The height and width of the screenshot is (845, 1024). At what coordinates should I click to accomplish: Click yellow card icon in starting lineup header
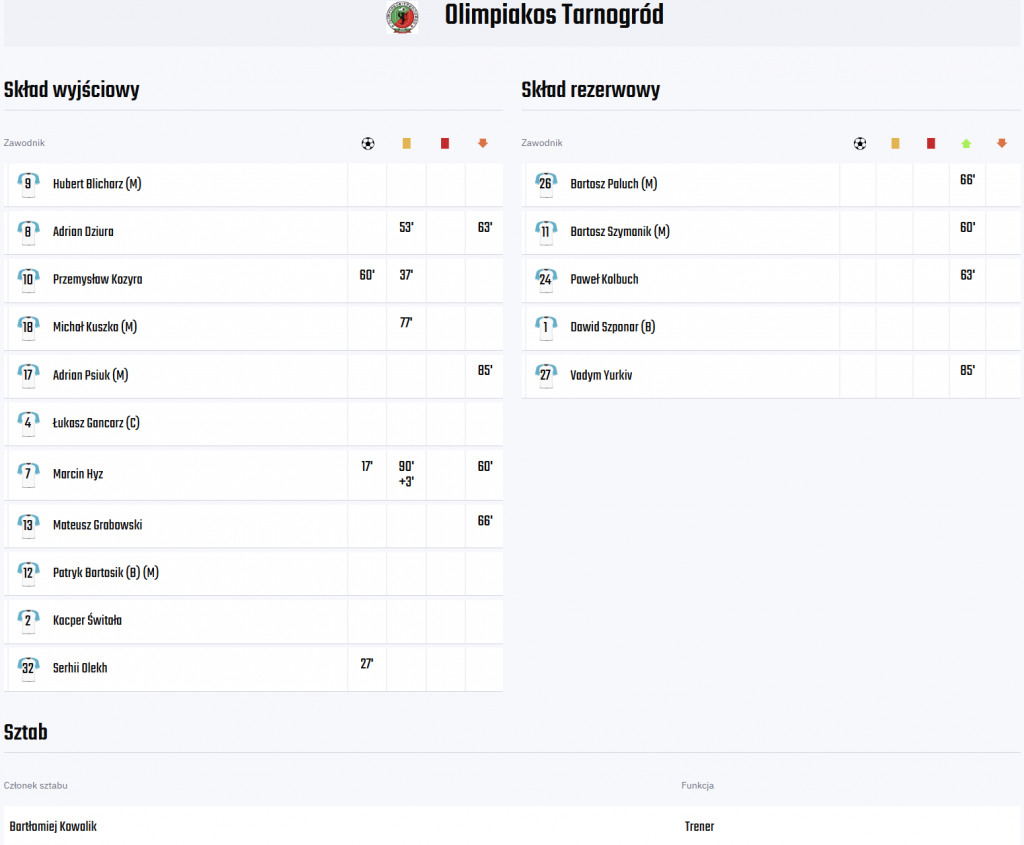tap(406, 143)
